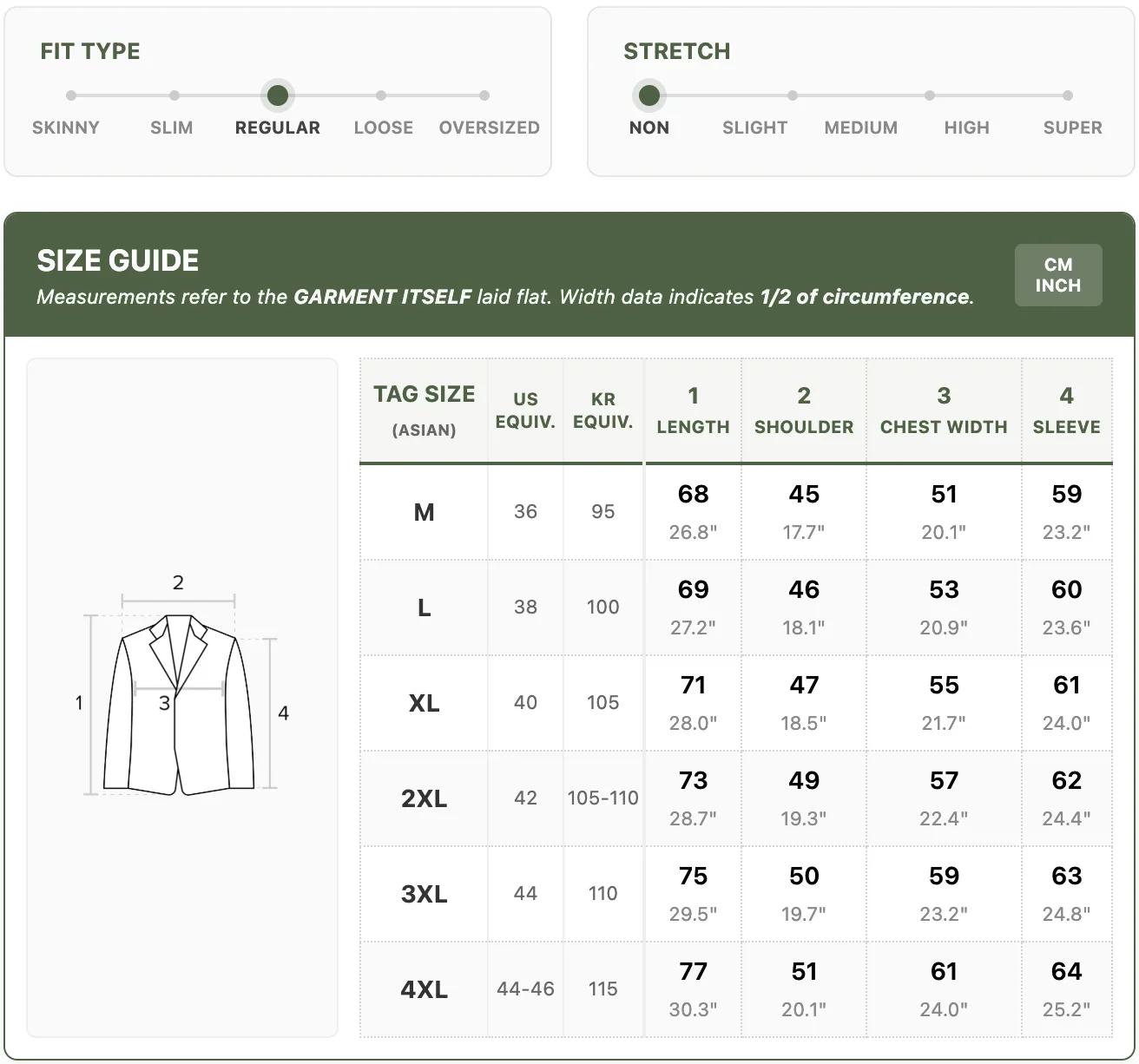This screenshot has width=1139, height=1064.
Task: Pick the SUPER stretch dot
Action: (x=1068, y=95)
